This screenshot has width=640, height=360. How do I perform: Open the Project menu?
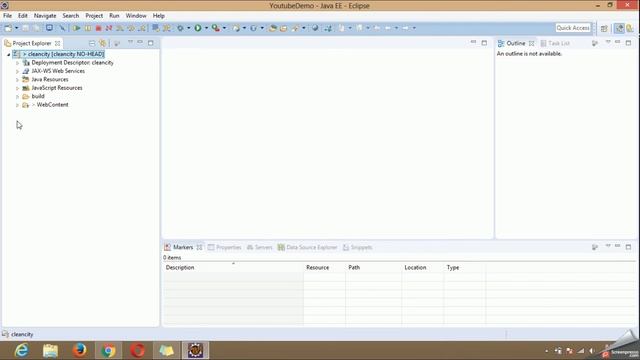pos(94,16)
